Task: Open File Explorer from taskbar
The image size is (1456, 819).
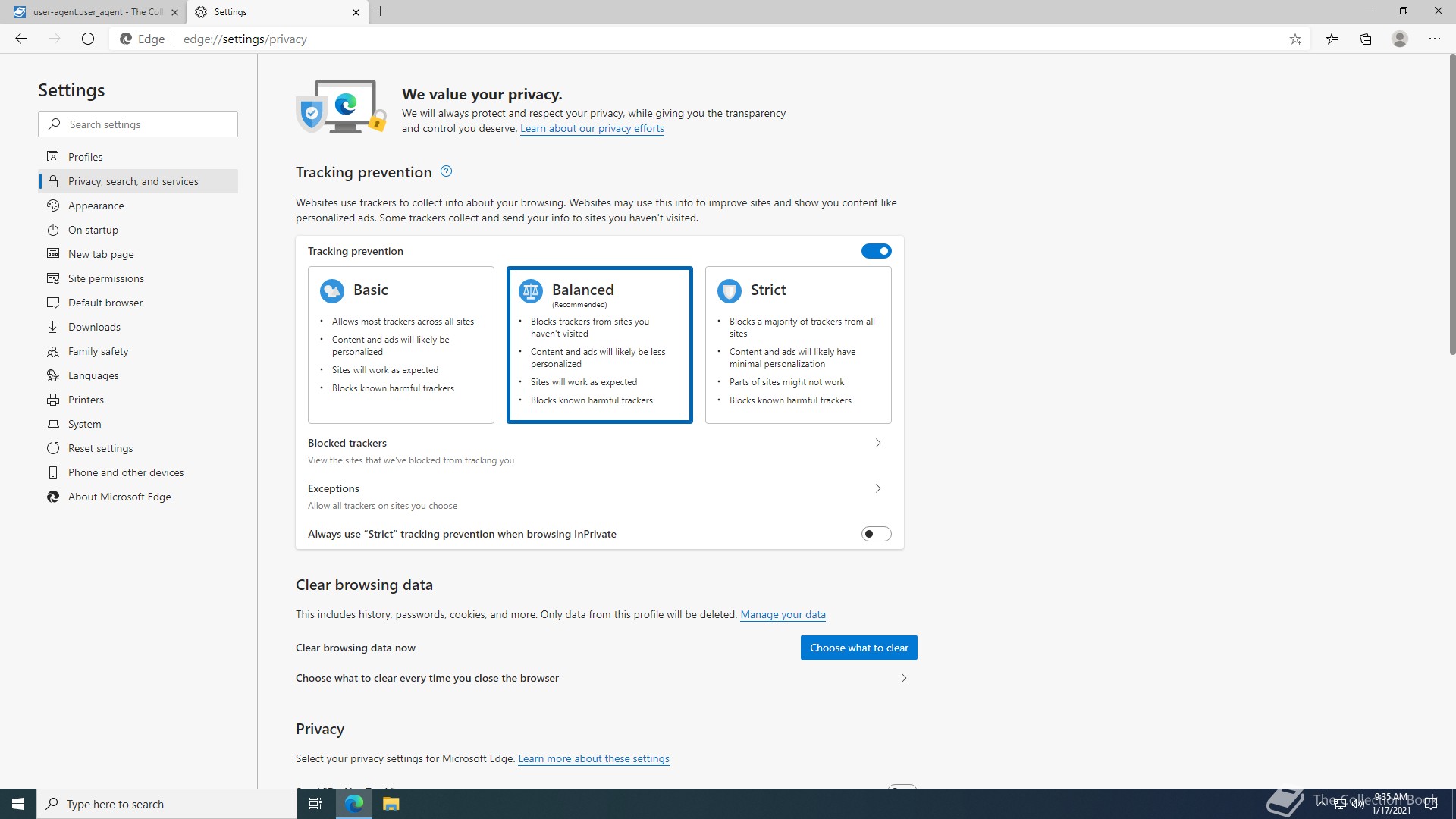Action: point(391,804)
